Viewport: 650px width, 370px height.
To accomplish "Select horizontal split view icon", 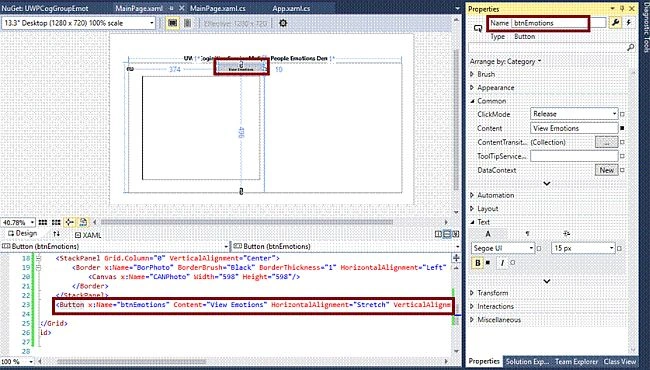I will (447, 234).
